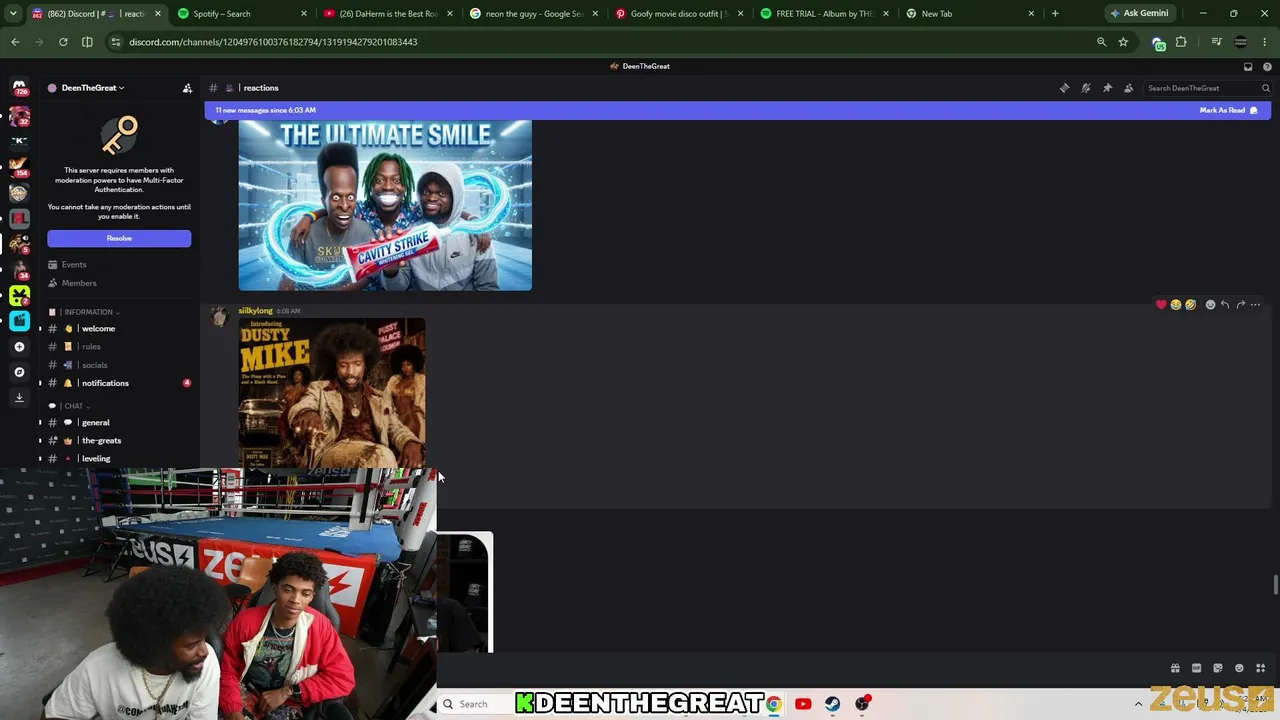Open the Chrome tab search dropdown
Viewport: 1280px width, 720px height.
(x=15, y=14)
